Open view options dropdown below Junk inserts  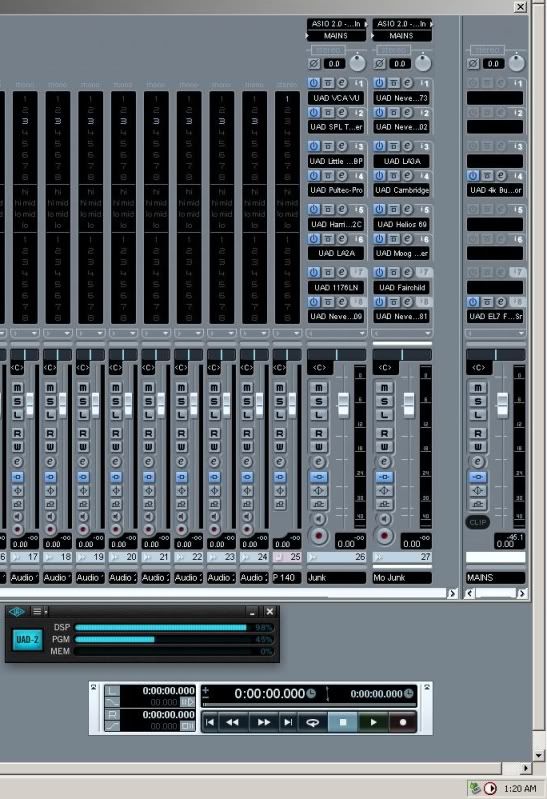click(x=336, y=333)
